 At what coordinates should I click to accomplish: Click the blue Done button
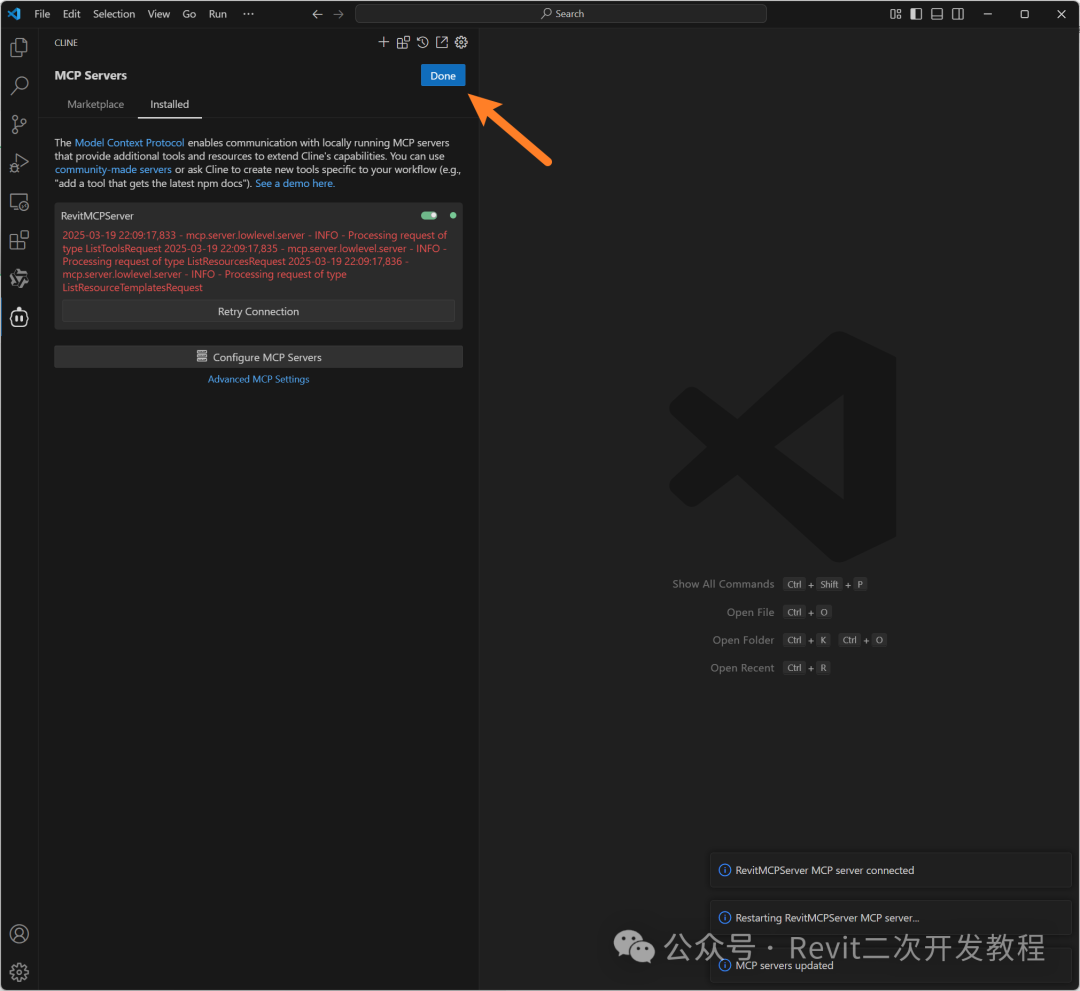point(443,76)
